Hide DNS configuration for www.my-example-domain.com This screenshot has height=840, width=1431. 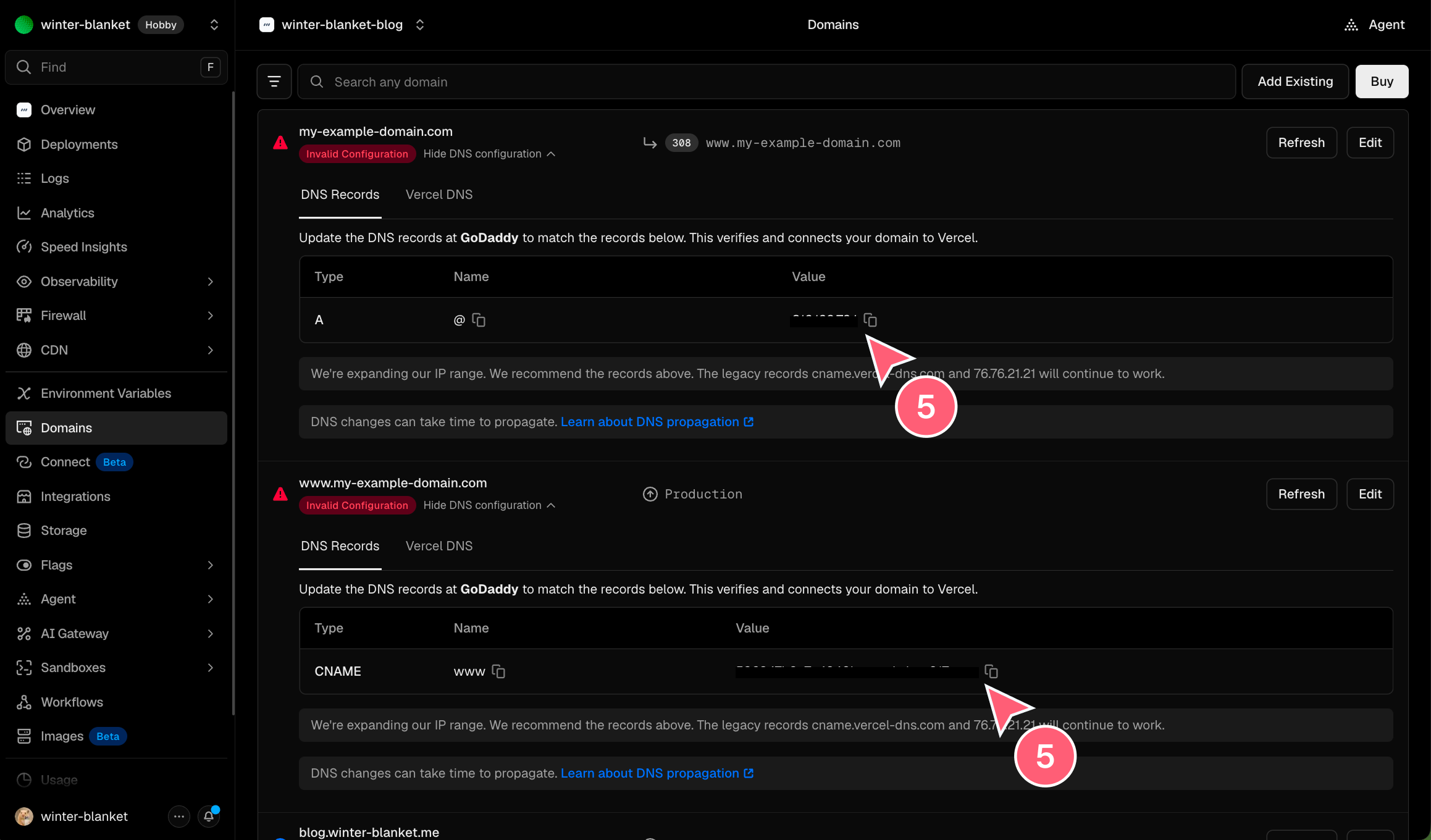(x=489, y=505)
